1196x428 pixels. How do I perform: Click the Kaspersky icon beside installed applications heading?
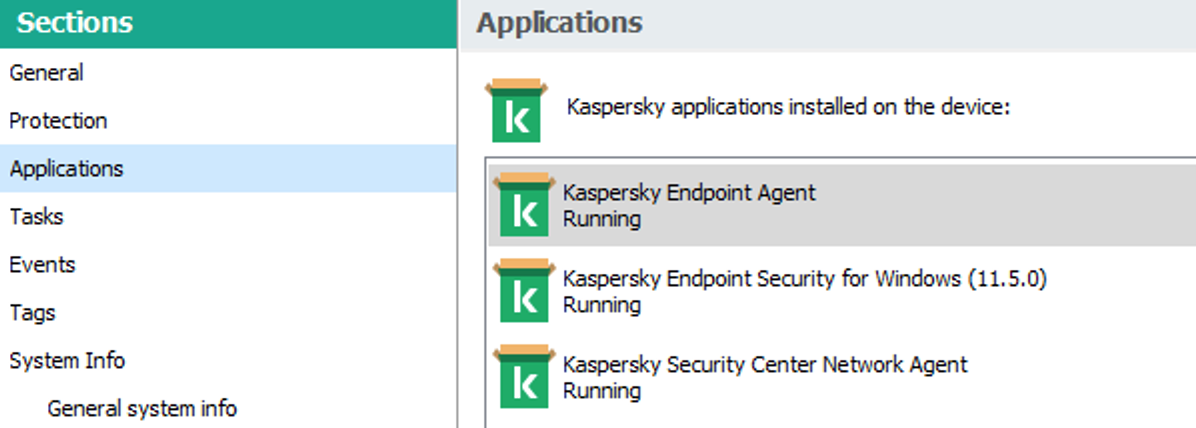coord(516,110)
